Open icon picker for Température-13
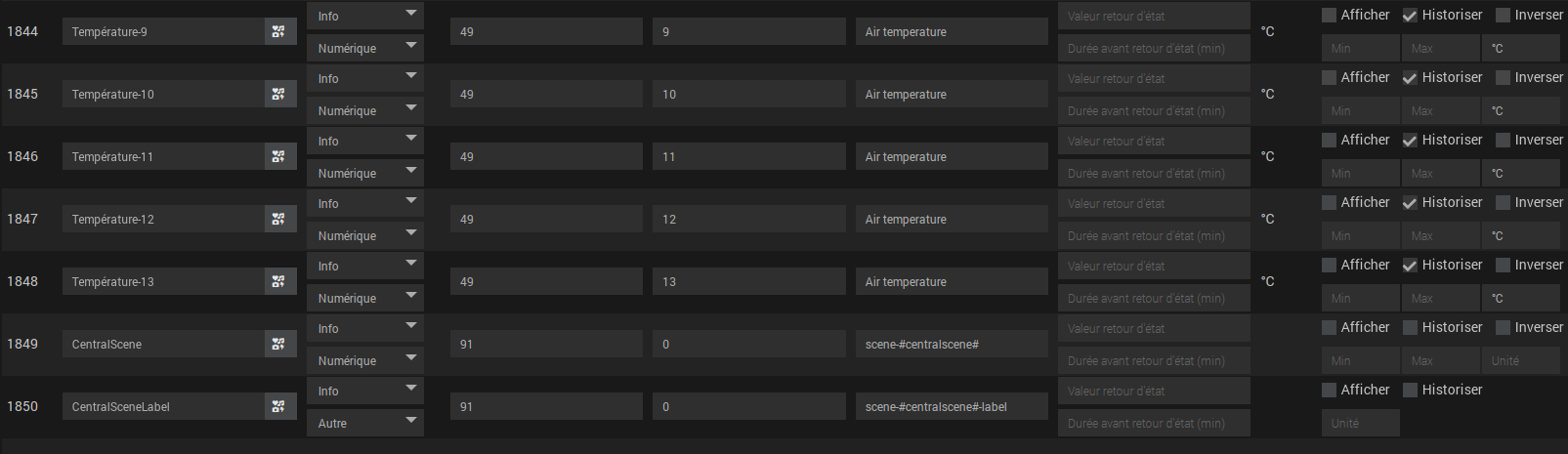 click(x=279, y=281)
